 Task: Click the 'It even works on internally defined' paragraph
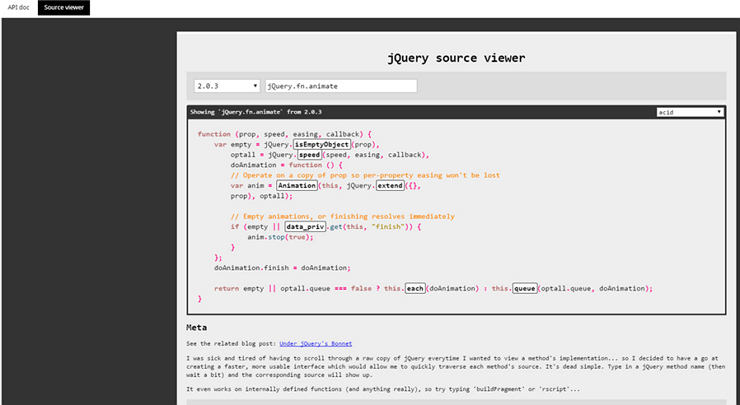(383, 389)
